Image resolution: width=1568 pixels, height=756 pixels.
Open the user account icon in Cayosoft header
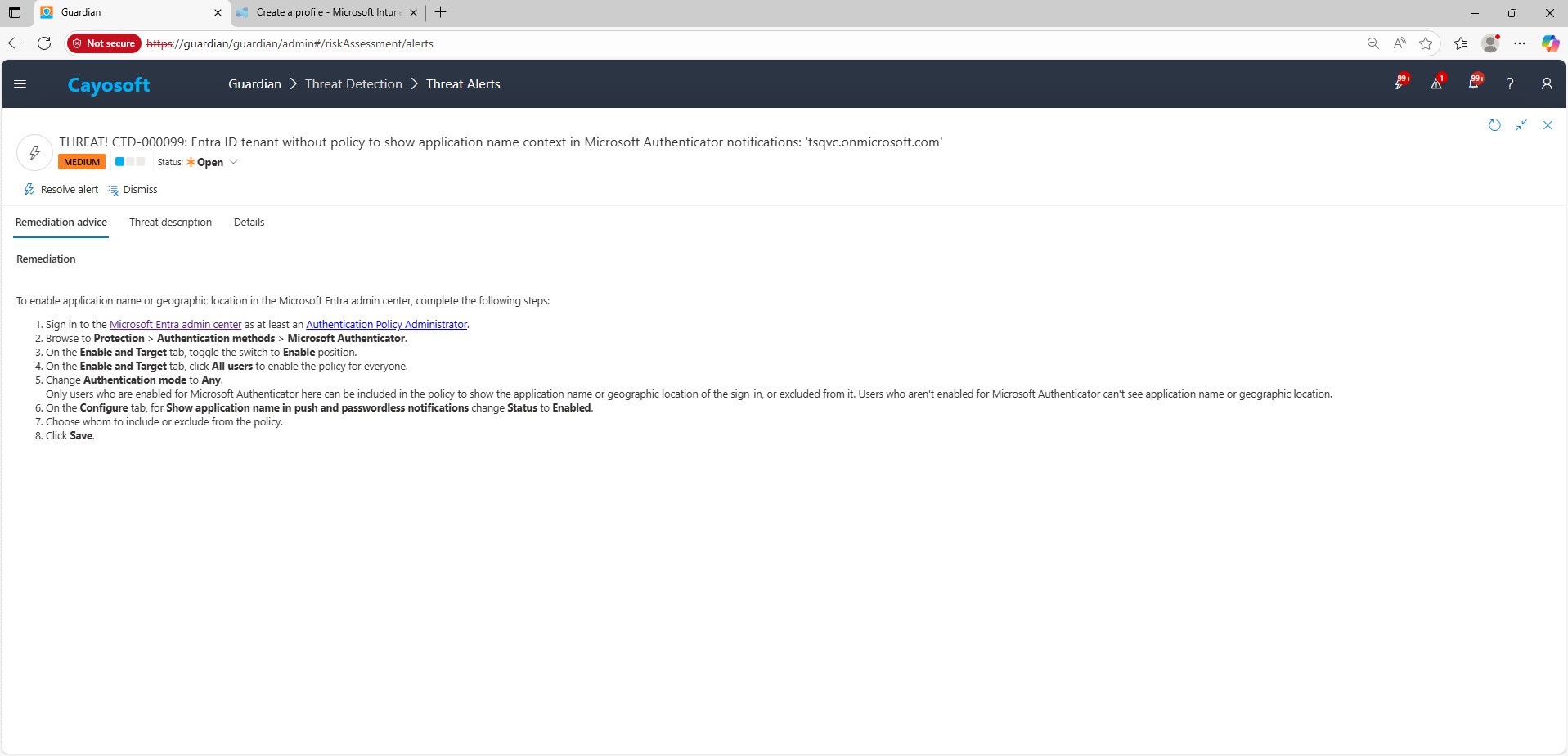(x=1546, y=83)
